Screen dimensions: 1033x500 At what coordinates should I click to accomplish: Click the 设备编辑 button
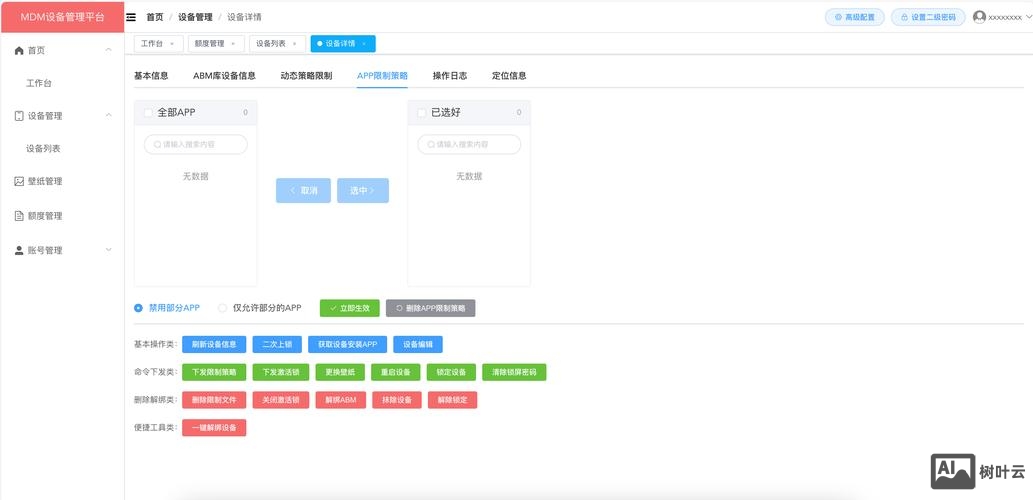pyautogui.click(x=418, y=345)
